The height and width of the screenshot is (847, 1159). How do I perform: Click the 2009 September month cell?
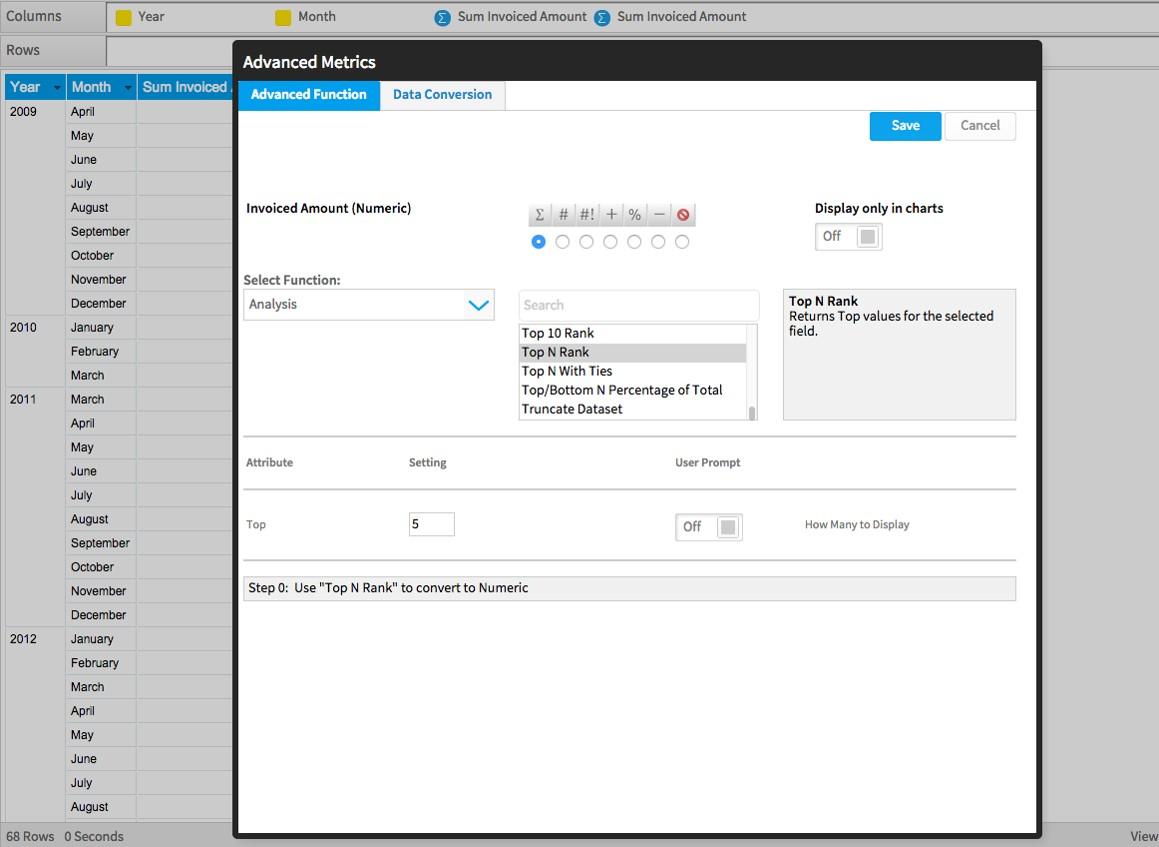tap(101, 231)
